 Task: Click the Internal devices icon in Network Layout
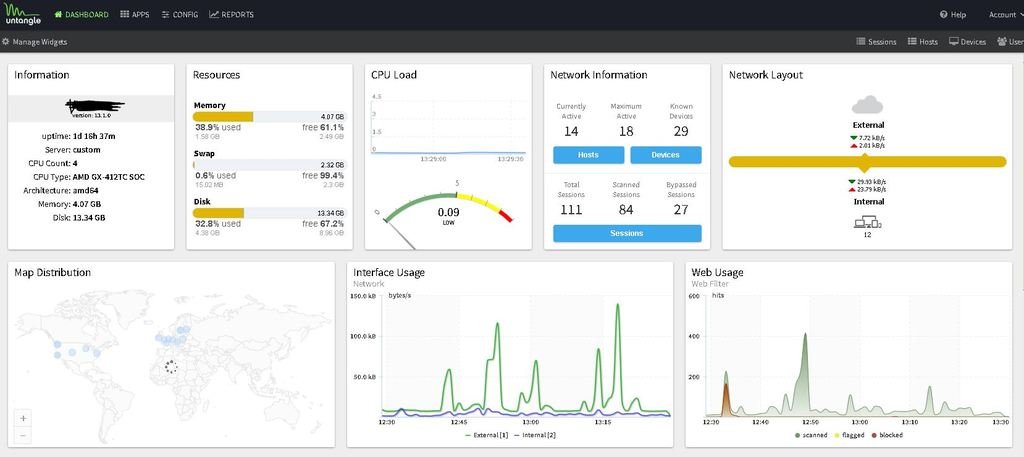click(866, 222)
